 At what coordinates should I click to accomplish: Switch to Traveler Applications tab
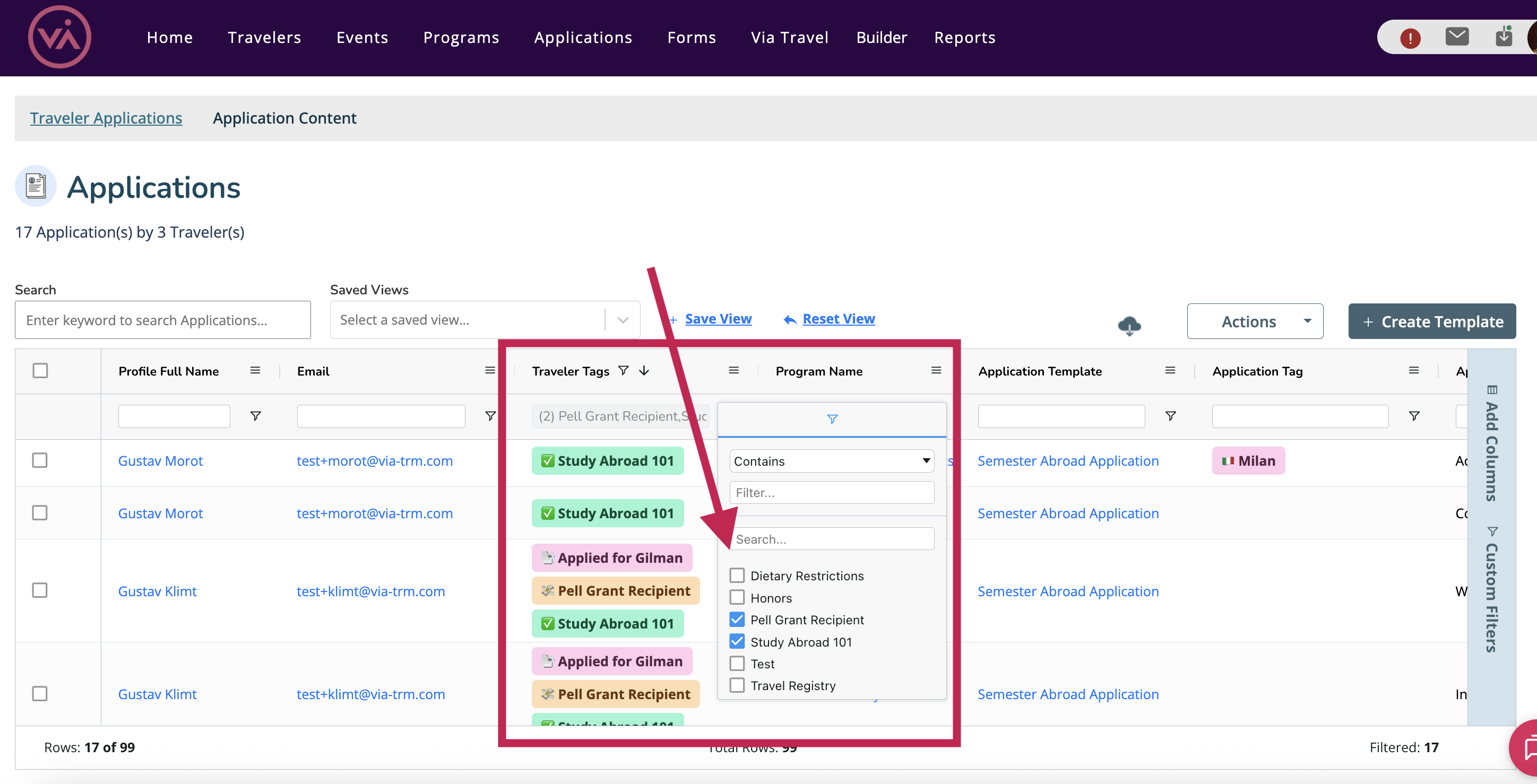pos(106,117)
